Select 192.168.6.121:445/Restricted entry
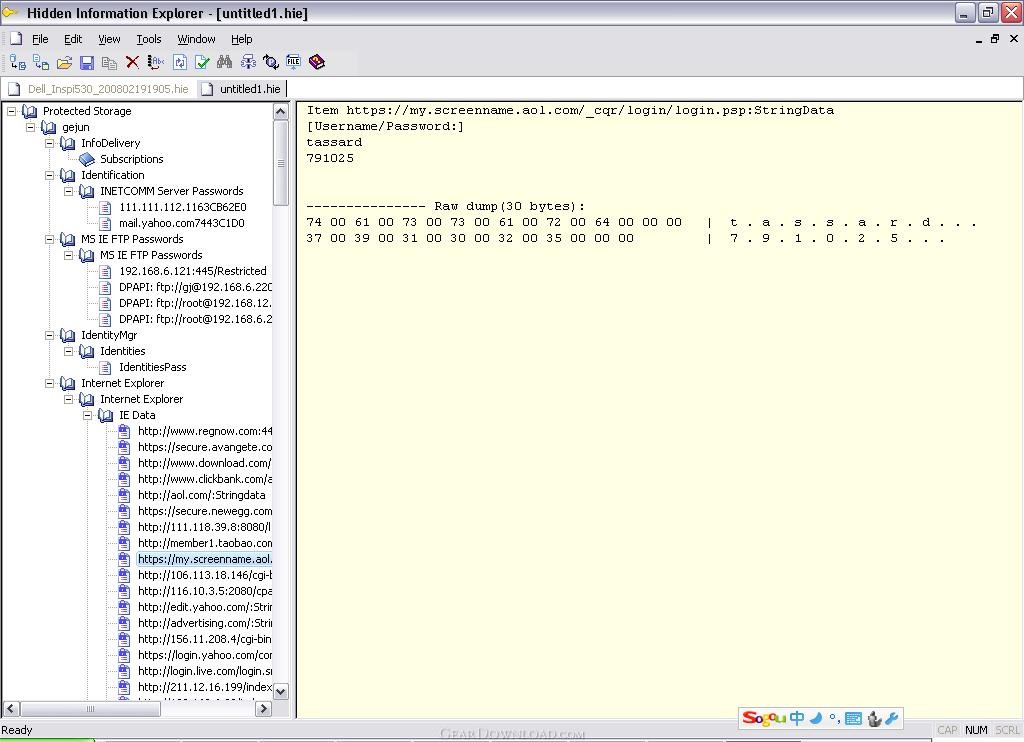Screen dimensions: 1024x742 (193, 271)
